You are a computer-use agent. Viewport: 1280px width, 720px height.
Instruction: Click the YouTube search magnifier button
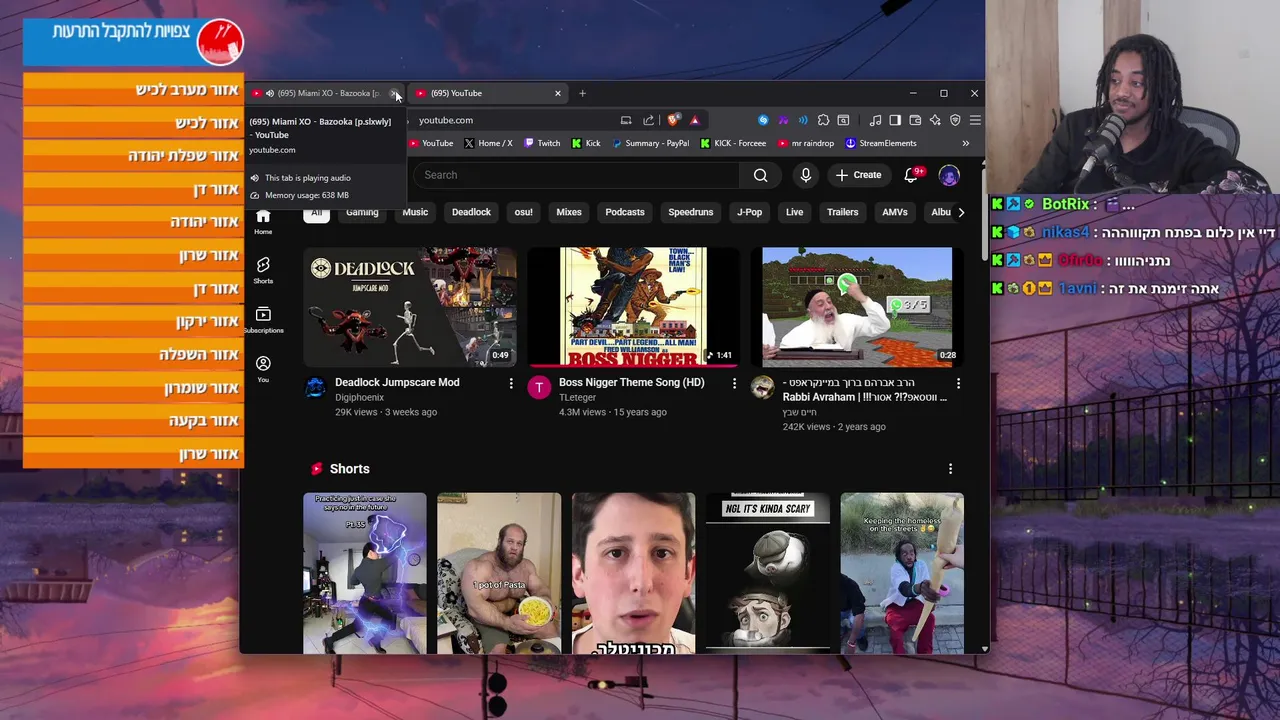click(x=761, y=175)
